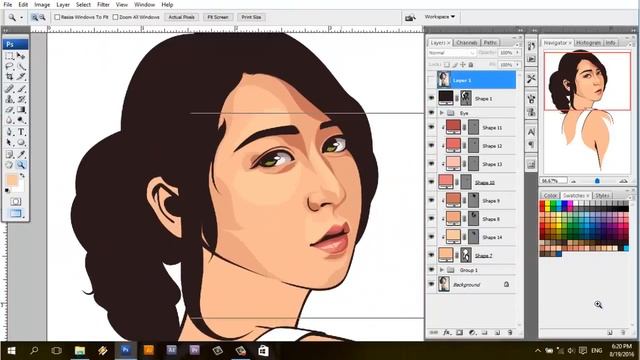Select the Type tool
Screen dimensions: 640x360
point(21,132)
